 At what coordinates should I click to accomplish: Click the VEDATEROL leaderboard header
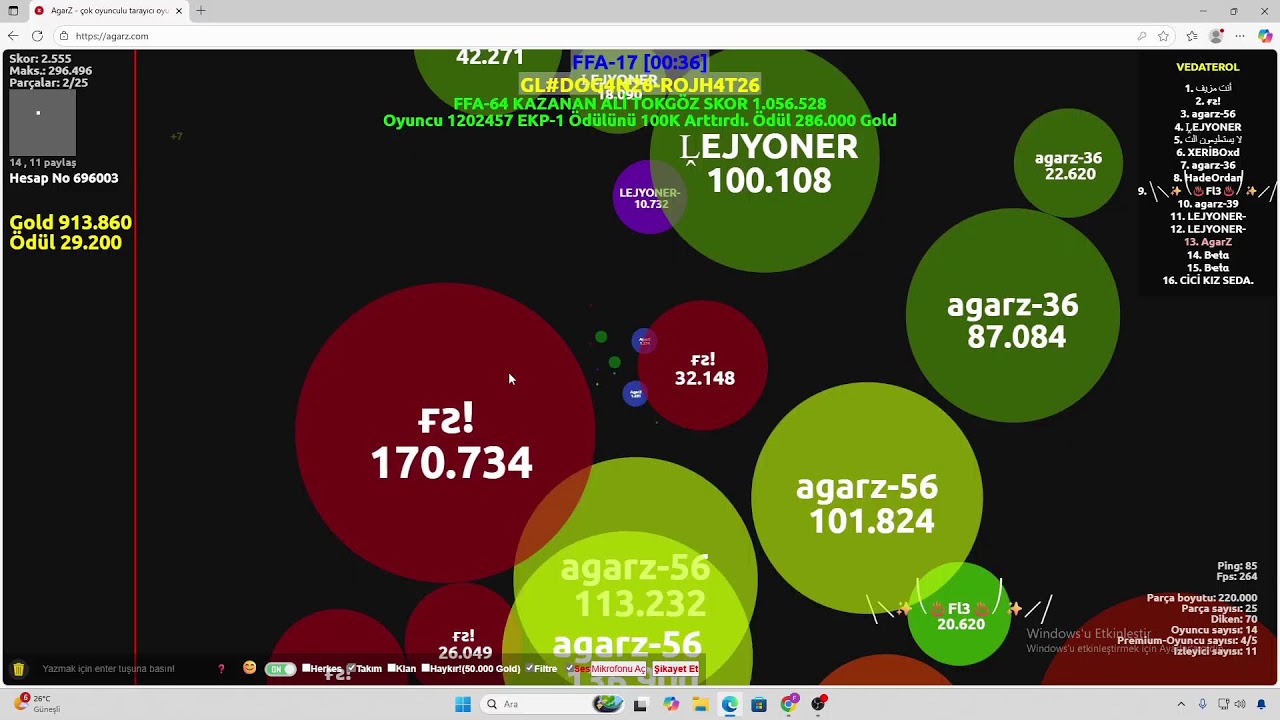point(1208,67)
